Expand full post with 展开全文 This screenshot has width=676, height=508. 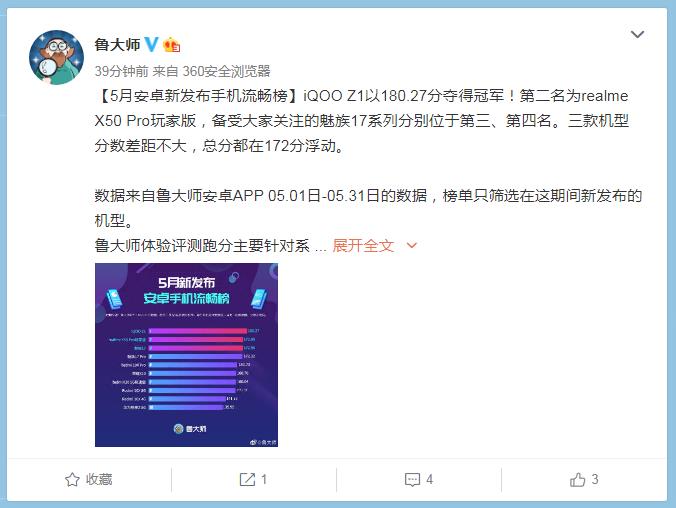363,246
